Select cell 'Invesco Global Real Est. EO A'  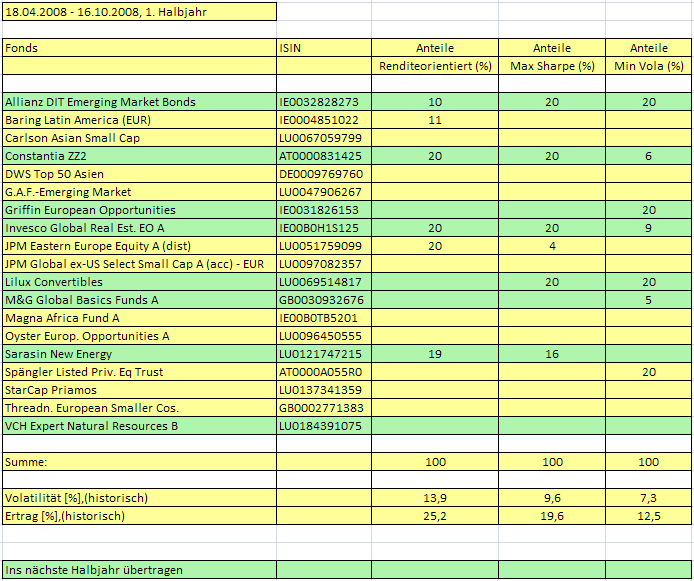139,228
